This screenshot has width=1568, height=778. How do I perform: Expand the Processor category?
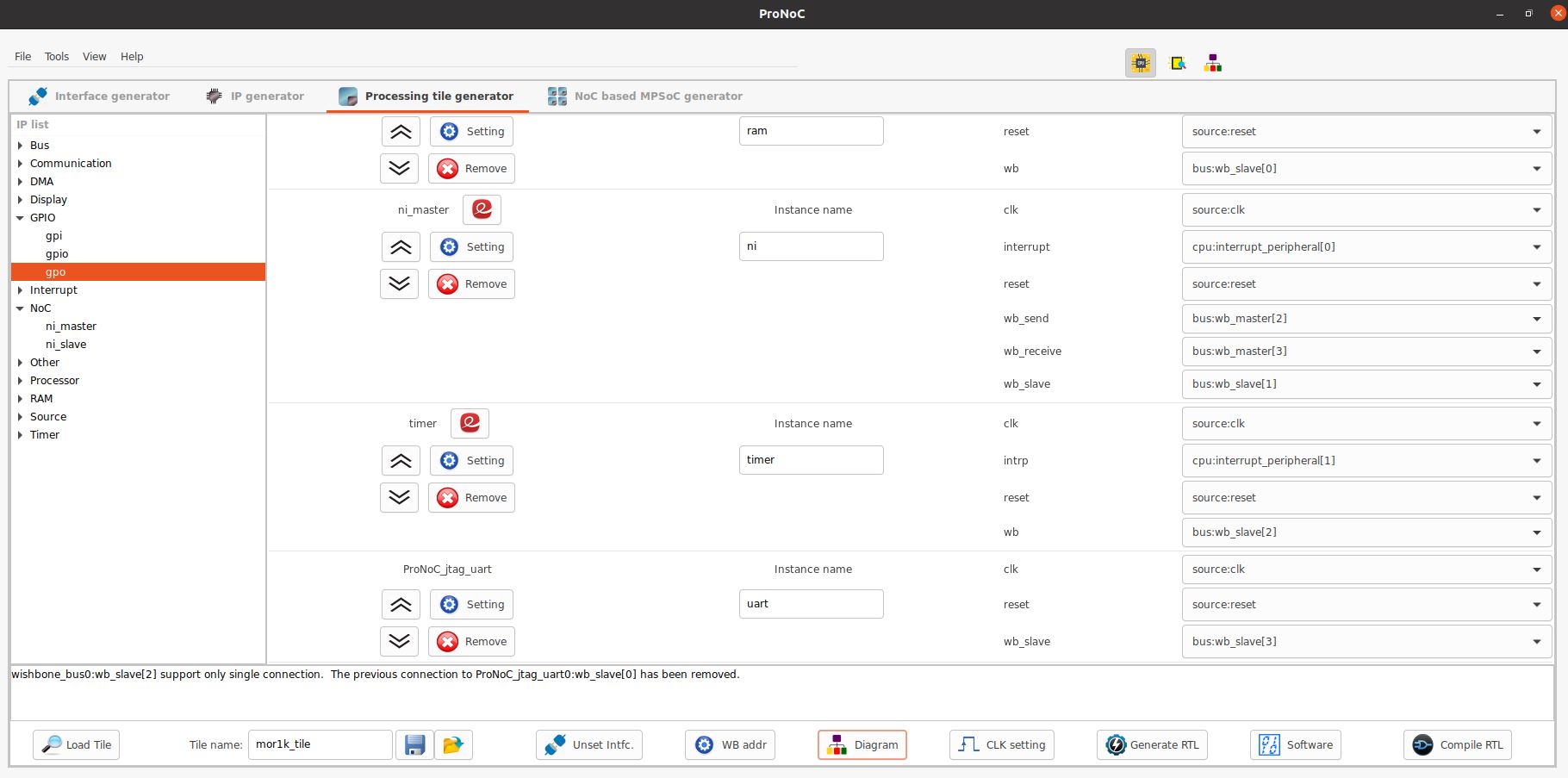(20, 381)
